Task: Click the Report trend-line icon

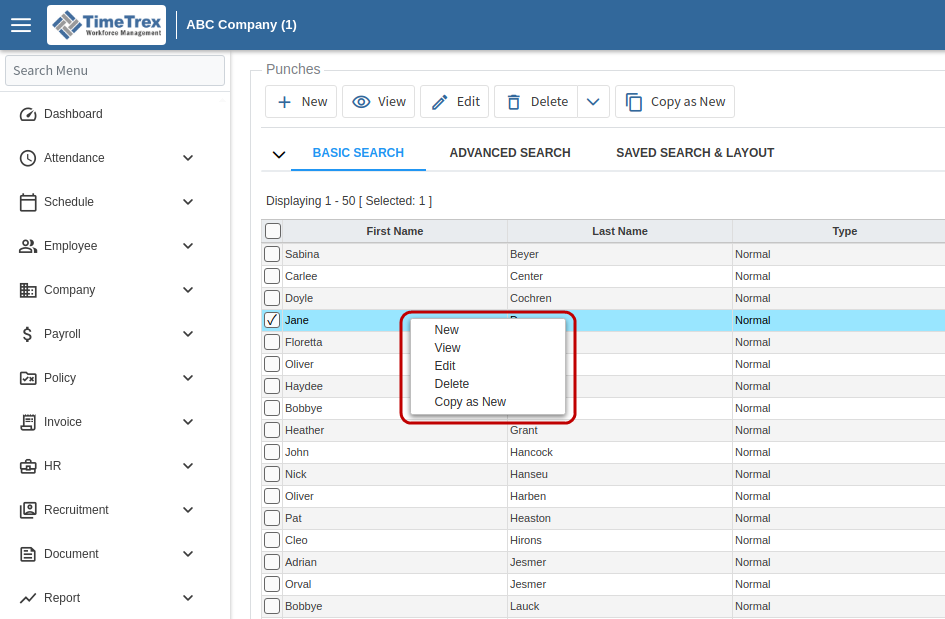Action: pos(28,598)
